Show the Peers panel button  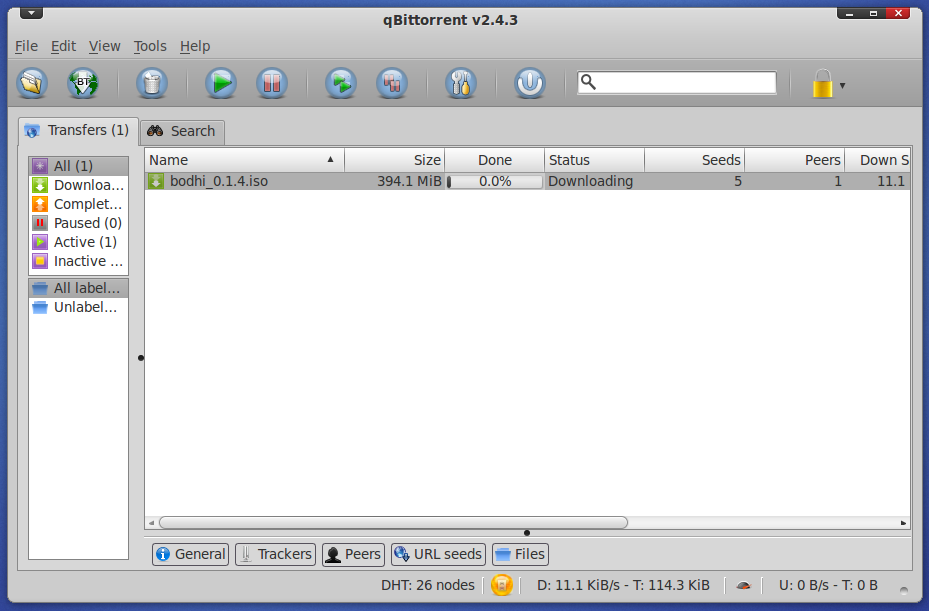pos(354,554)
